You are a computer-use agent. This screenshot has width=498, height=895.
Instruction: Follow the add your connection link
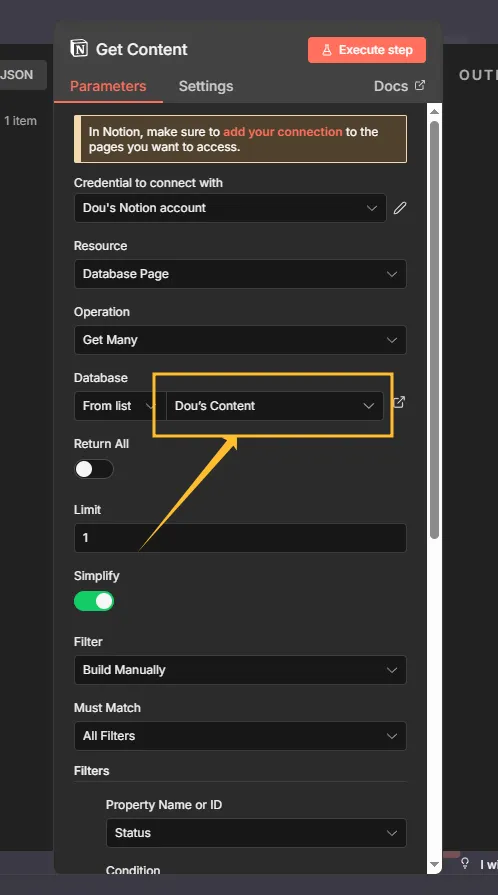283,132
